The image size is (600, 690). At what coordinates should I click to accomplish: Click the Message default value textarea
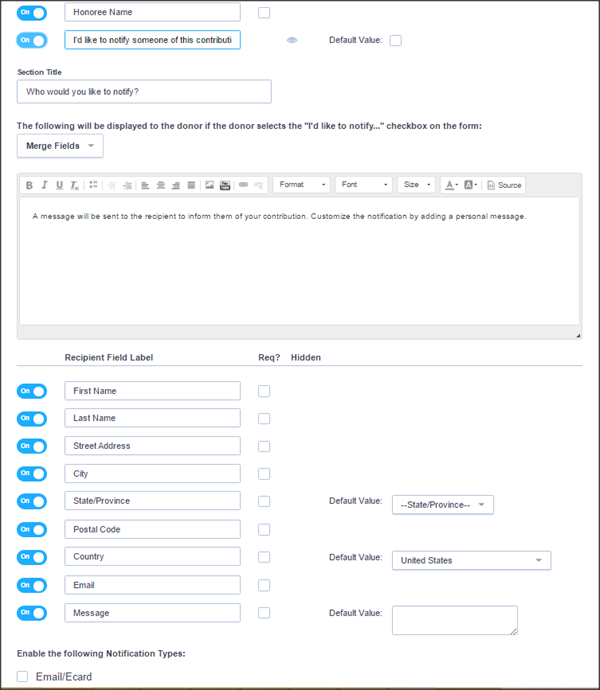pyautogui.click(x=455, y=620)
